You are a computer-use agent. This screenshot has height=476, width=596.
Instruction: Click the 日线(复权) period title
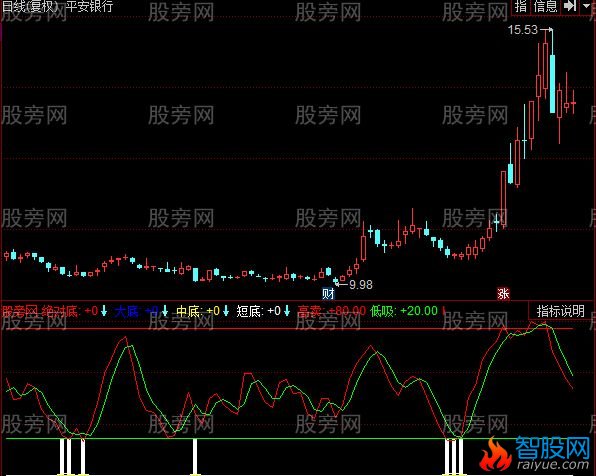(x=30, y=6)
